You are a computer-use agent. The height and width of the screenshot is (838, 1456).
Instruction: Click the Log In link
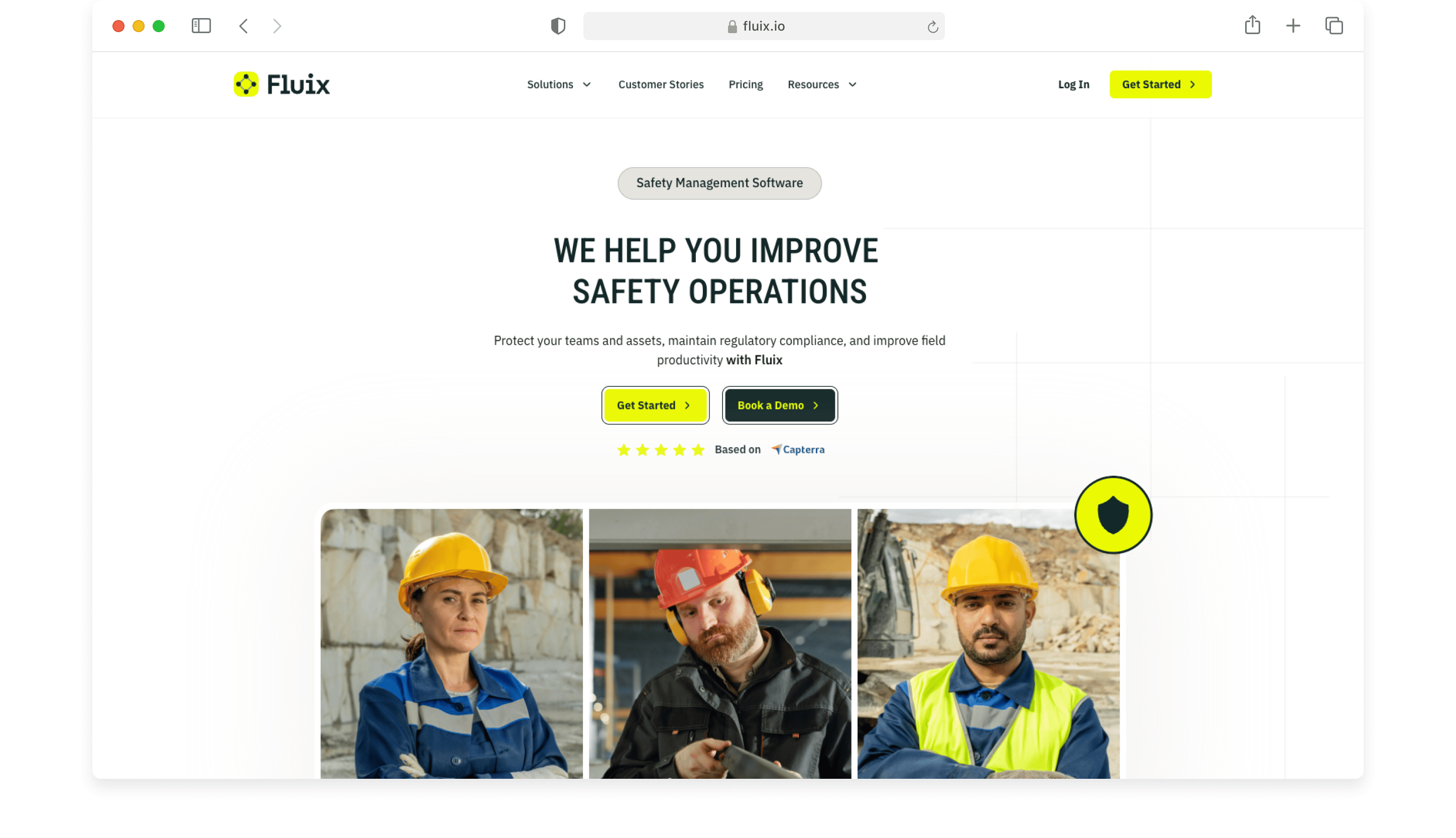[1074, 85]
